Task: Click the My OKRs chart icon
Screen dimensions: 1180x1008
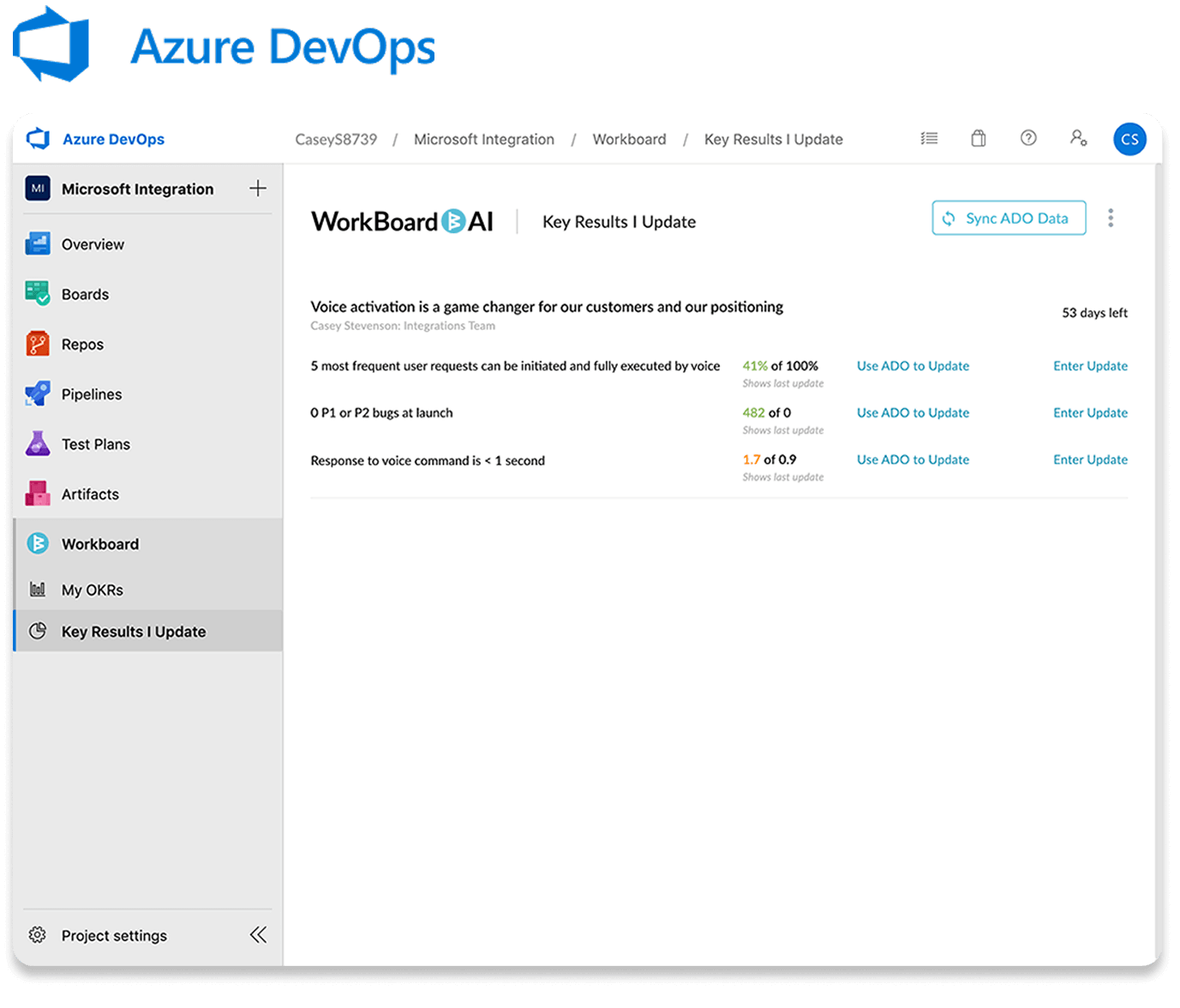Action: pos(38,590)
